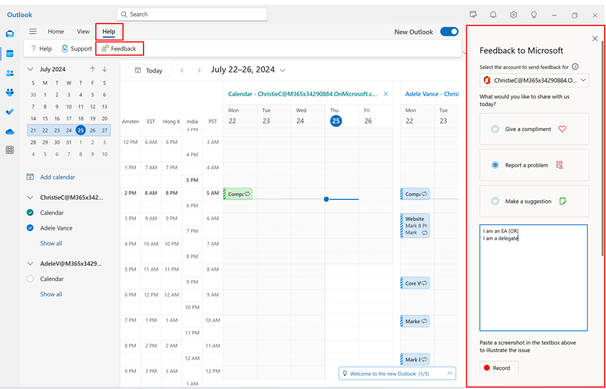The height and width of the screenshot is (389, 606).
Task: Click Show all under ChristieC calendars
Action: 51,243
